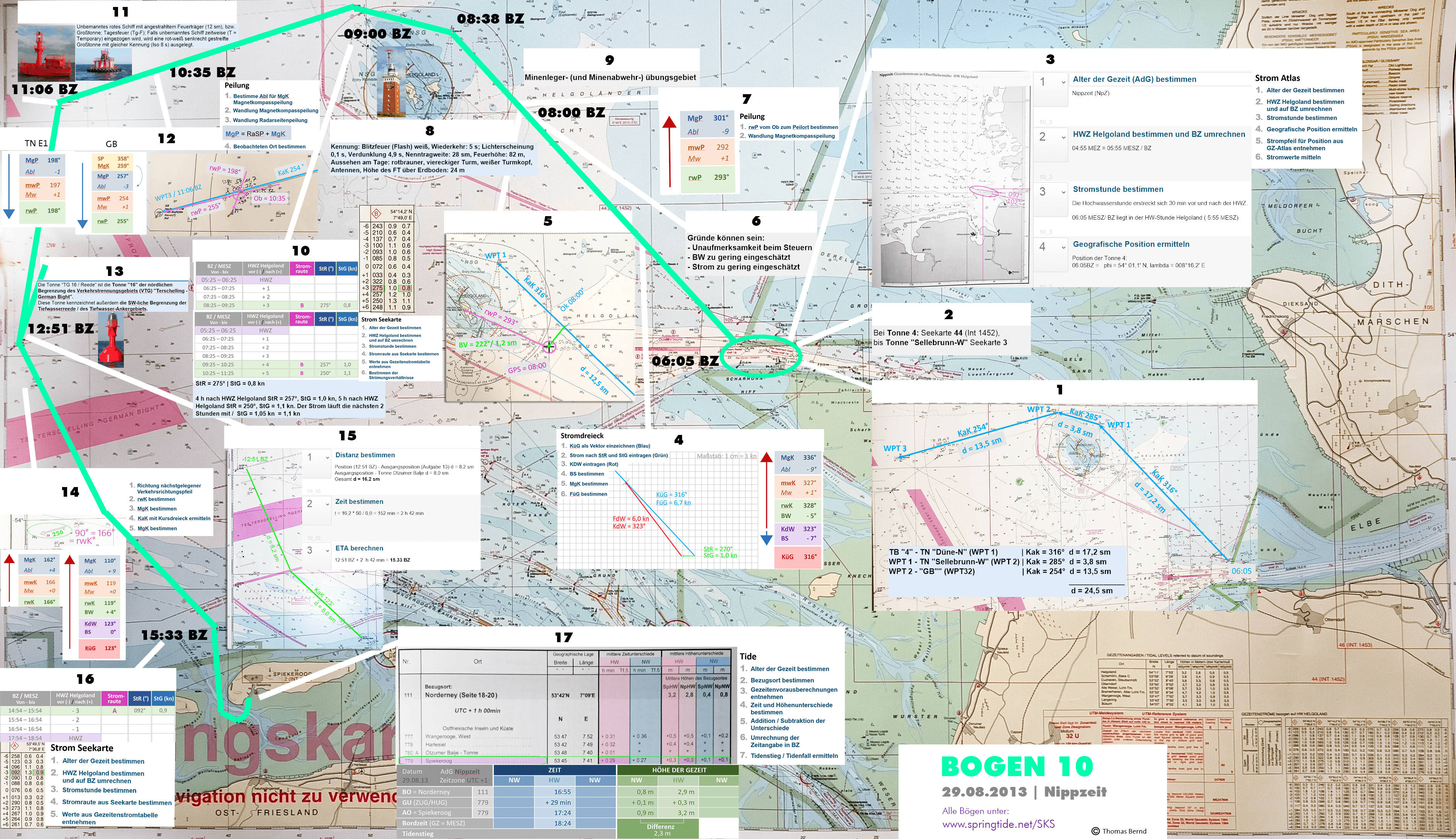Open step 1 dropdown beside Distanz bestimmen
The height and width of the screenshot is (839, 1456).
[327, 458]
